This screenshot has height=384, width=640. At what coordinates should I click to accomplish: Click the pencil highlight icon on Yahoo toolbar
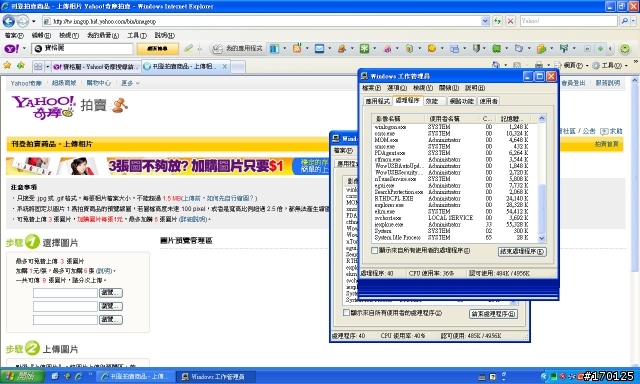[x=188, y=49]
